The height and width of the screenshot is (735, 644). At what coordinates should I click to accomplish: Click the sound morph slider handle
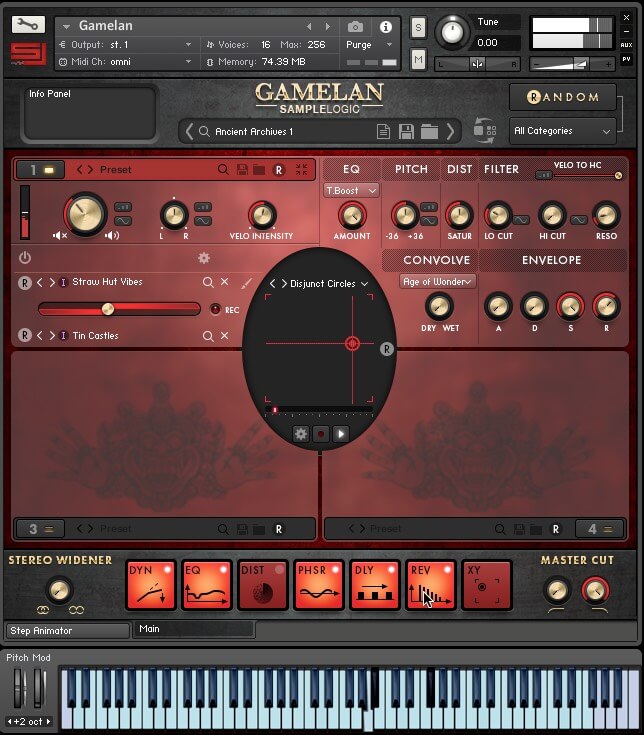point(108,309)
